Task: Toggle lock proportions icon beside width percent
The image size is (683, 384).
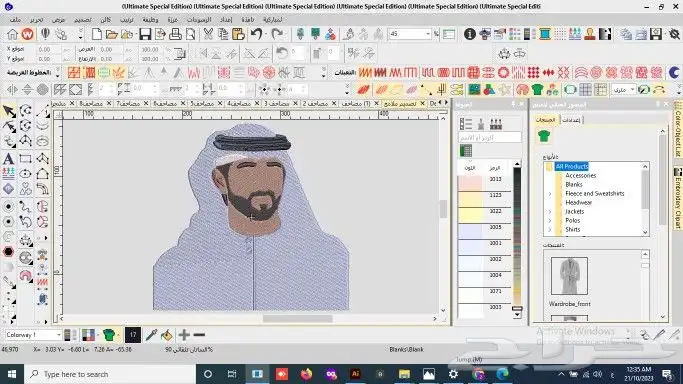Action: pos(179,54)
